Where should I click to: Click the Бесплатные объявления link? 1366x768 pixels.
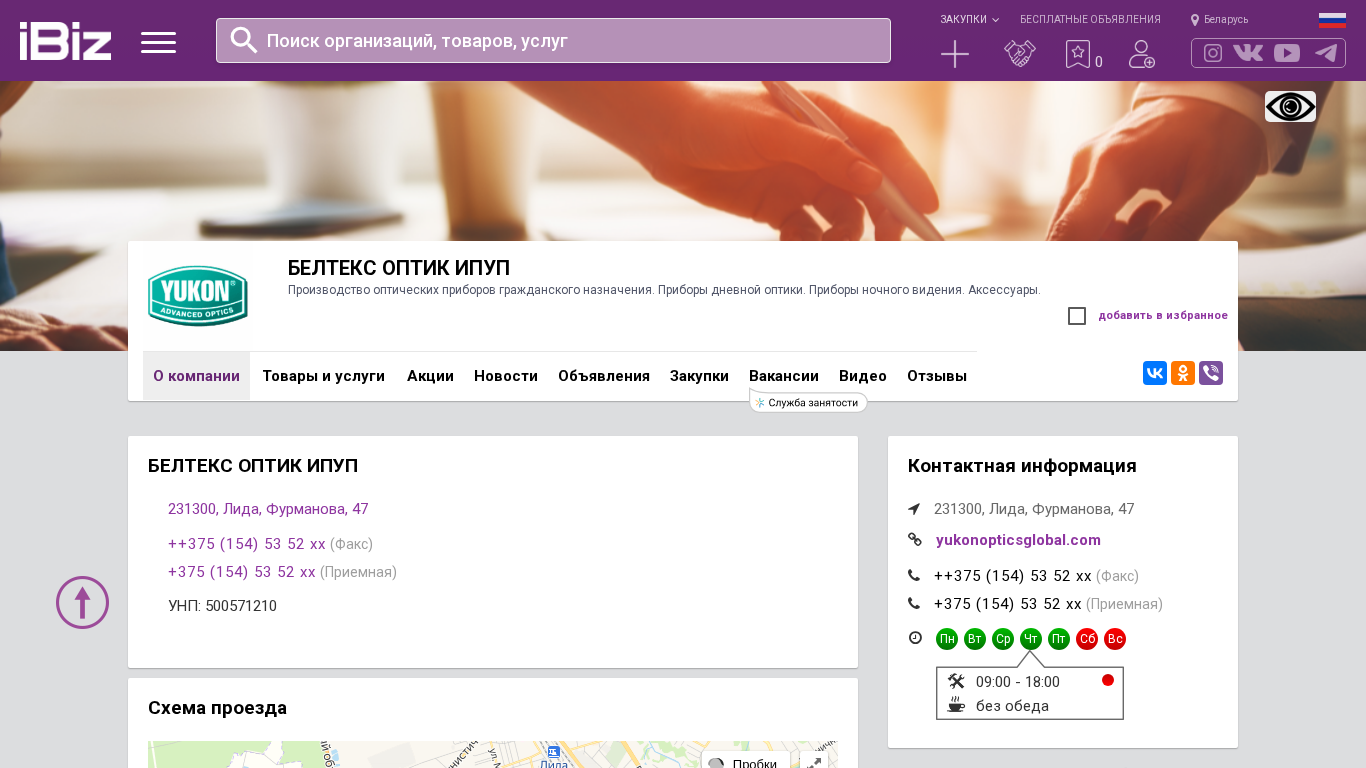(x=1090, y=19)
